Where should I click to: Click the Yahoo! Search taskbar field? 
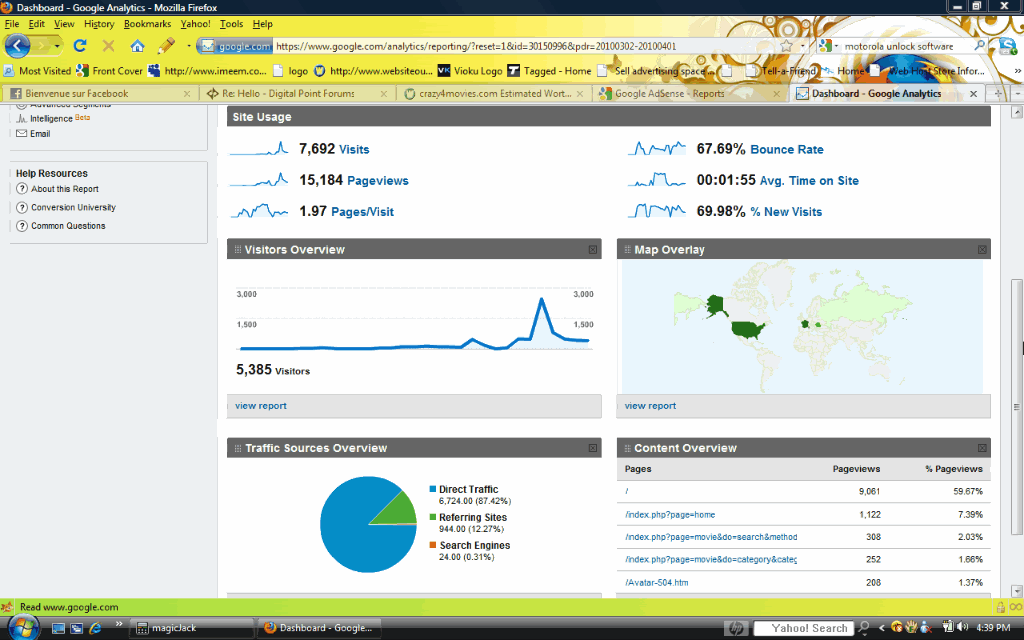[x=804, y=628]
